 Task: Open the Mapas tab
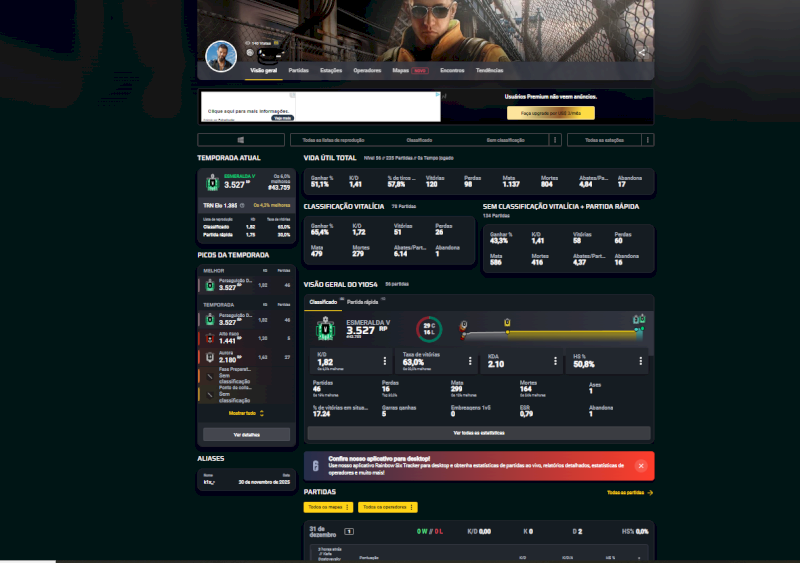click(x=401, y=70)
